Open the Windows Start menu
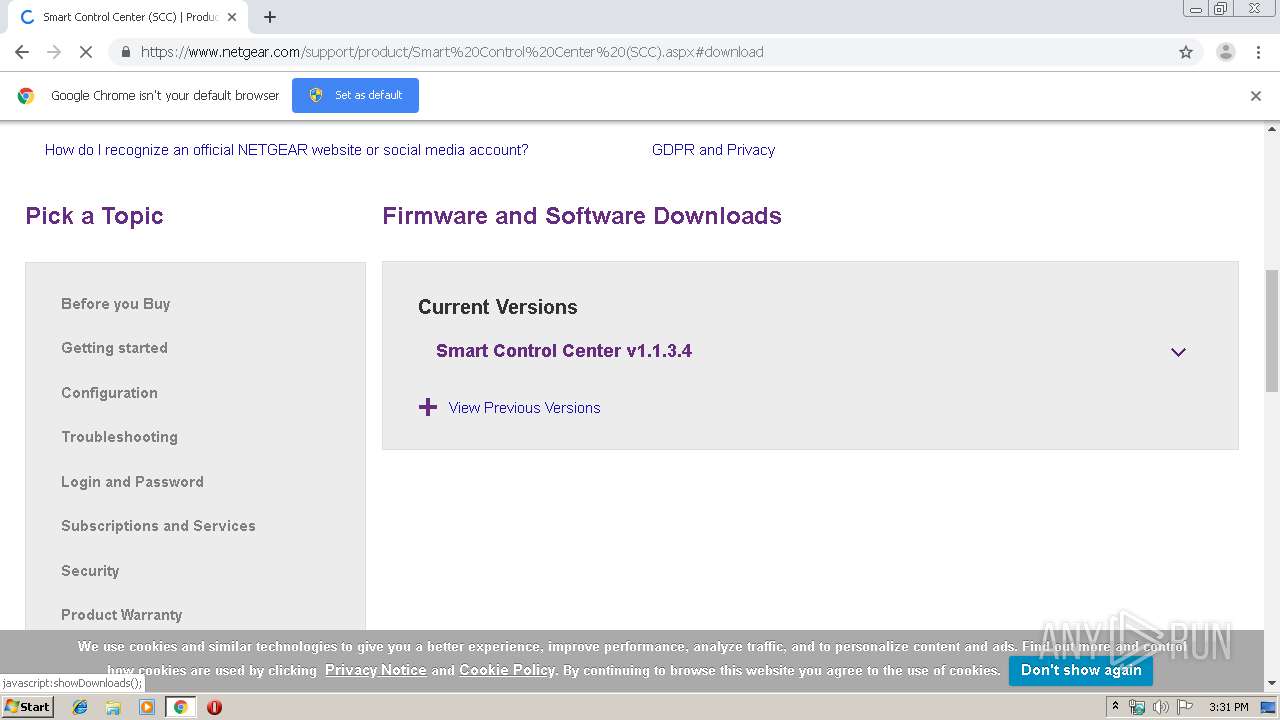 [27, 707]
